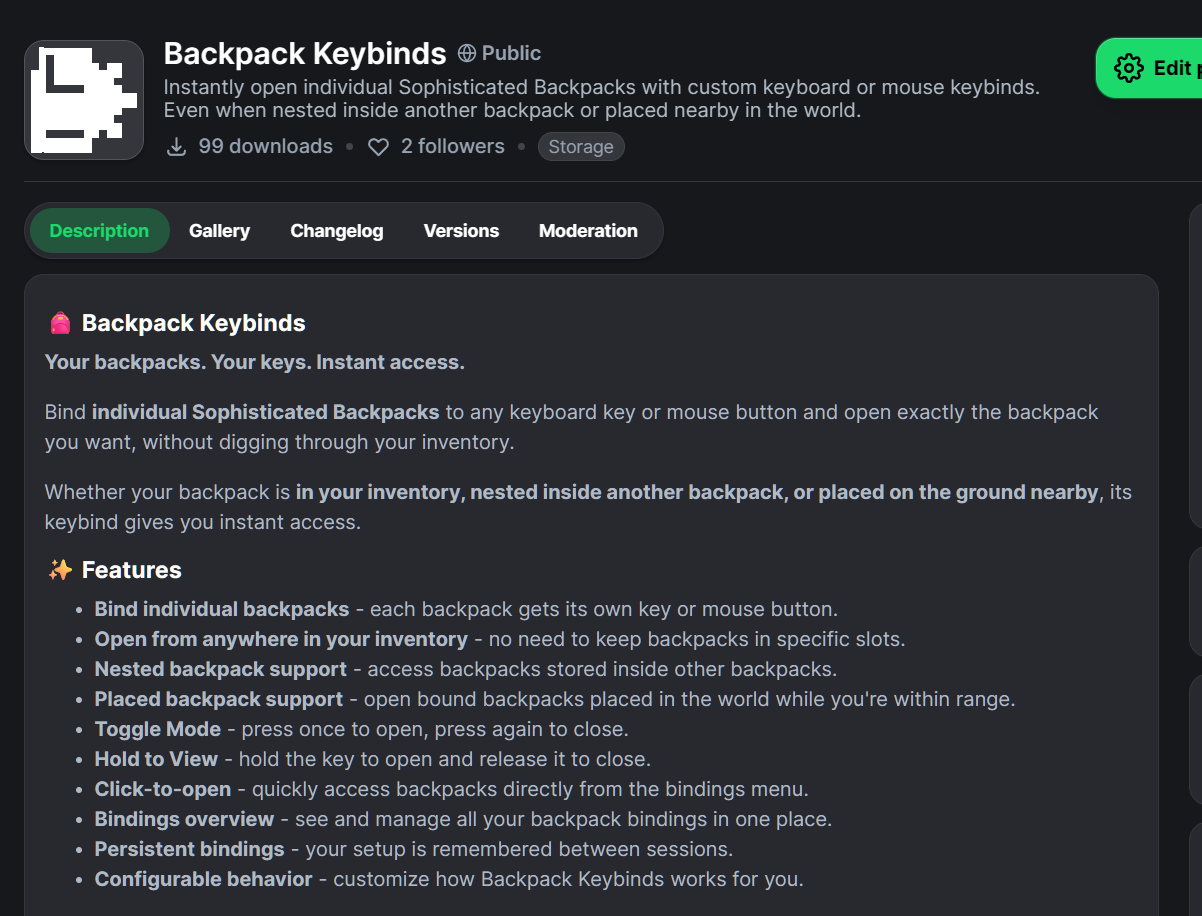
Task: Click the 'Backpack Keybinds' heading inside the description
Action: 194,323
